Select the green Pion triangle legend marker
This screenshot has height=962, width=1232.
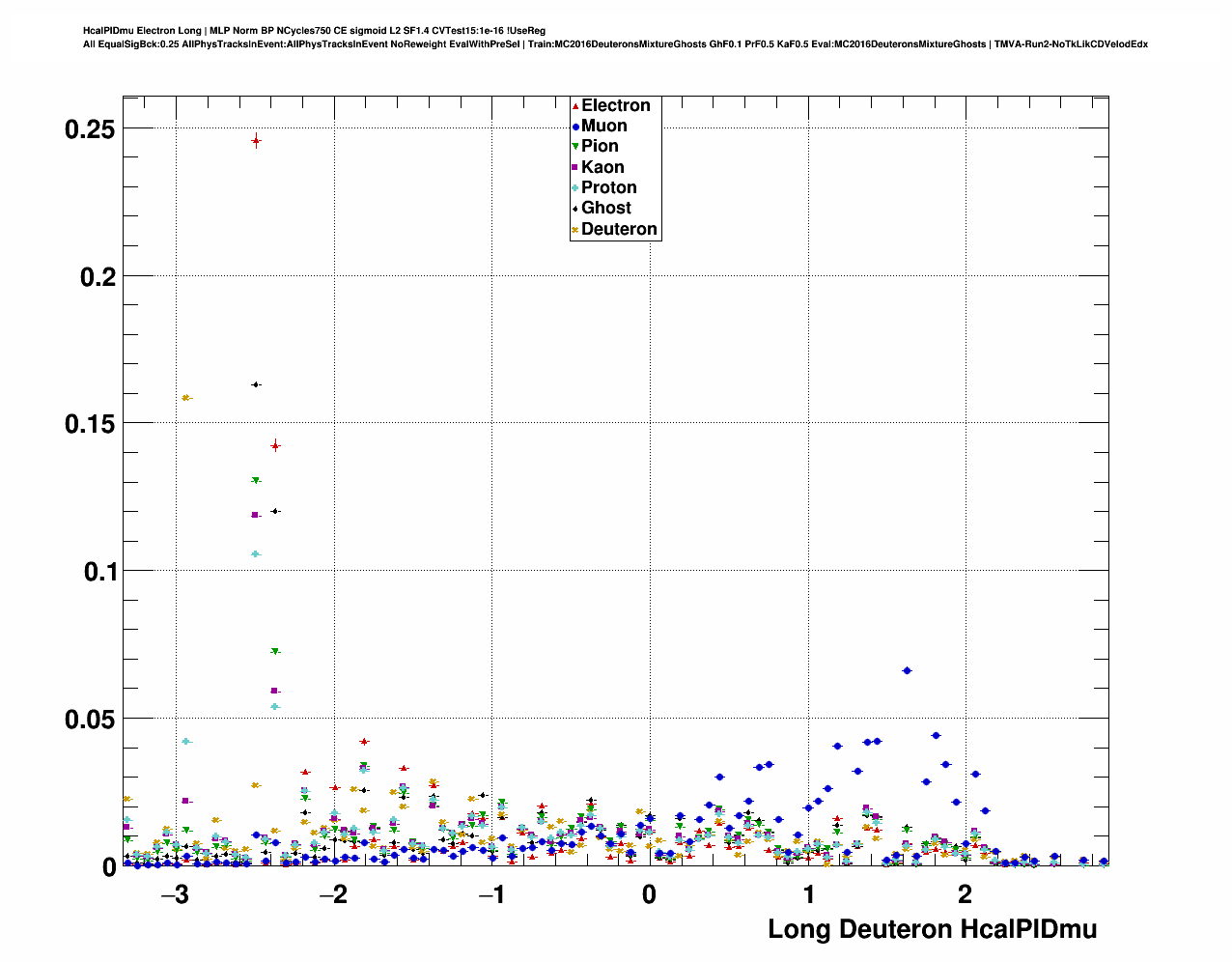[575, 147]
